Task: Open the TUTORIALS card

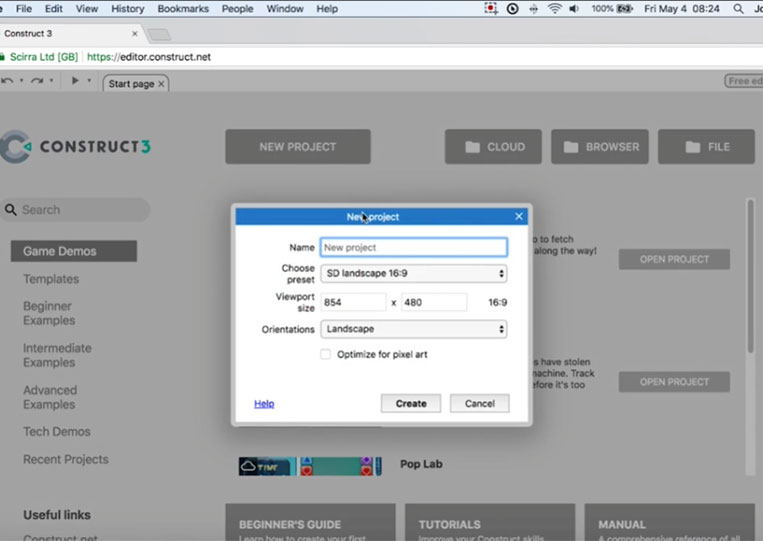Action: [490, 523]
